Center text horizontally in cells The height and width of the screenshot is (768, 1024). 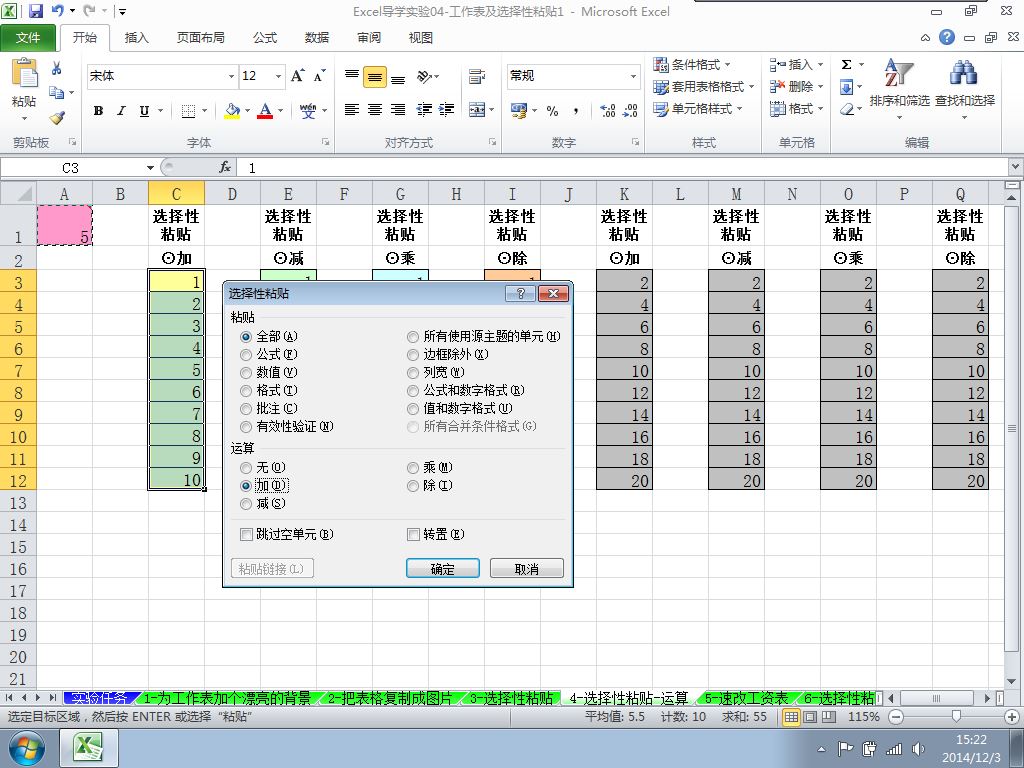(375, 110)
